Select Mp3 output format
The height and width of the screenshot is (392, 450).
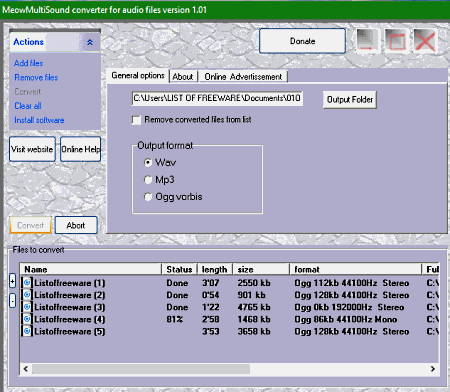pyautogui.click(x=148, y=180)
